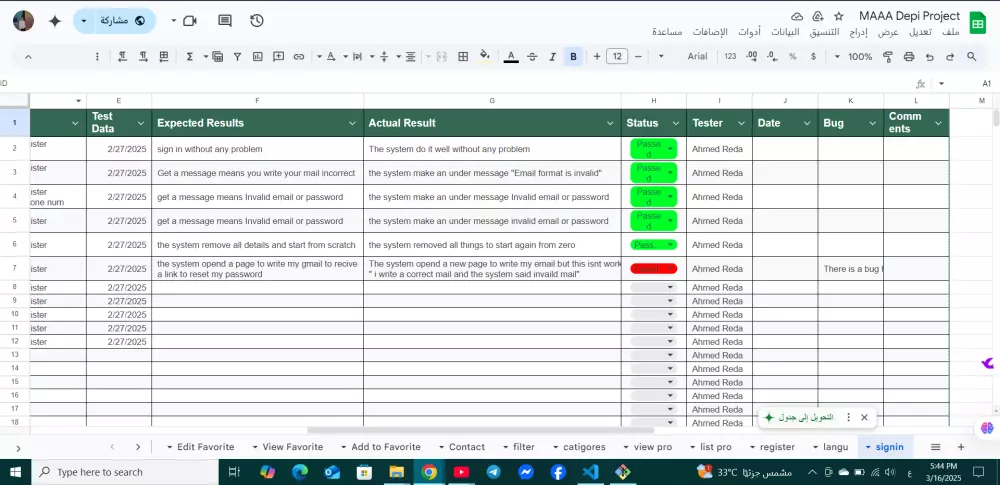1000x485 pixels.
Task: Click the Gemini sparkle icon
Action: coord(54,20)
